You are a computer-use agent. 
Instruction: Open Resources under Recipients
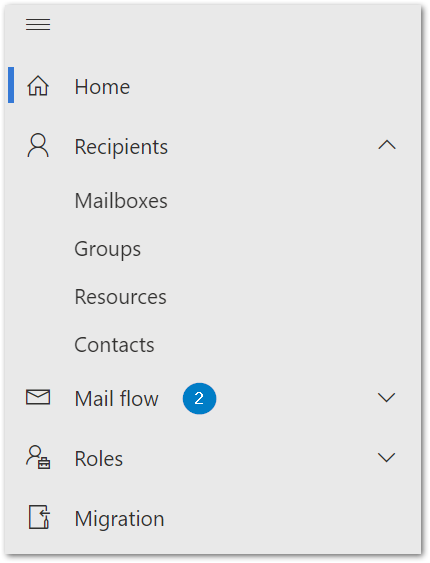[x=121, y=297]
